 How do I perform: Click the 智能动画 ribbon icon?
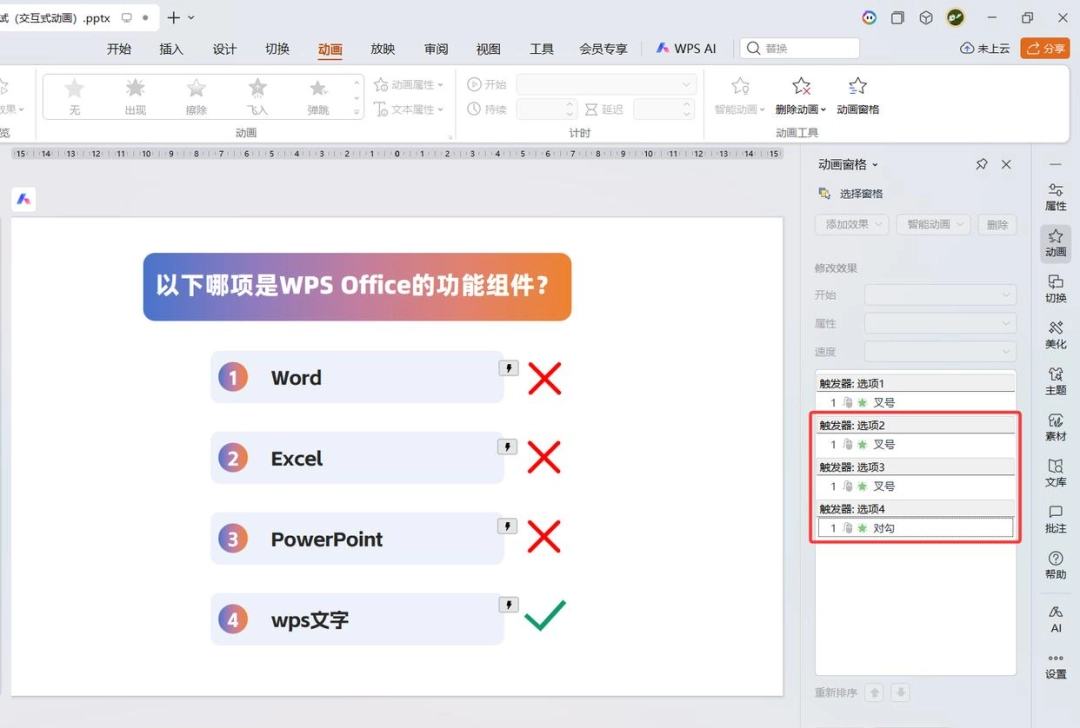point(740,95)
